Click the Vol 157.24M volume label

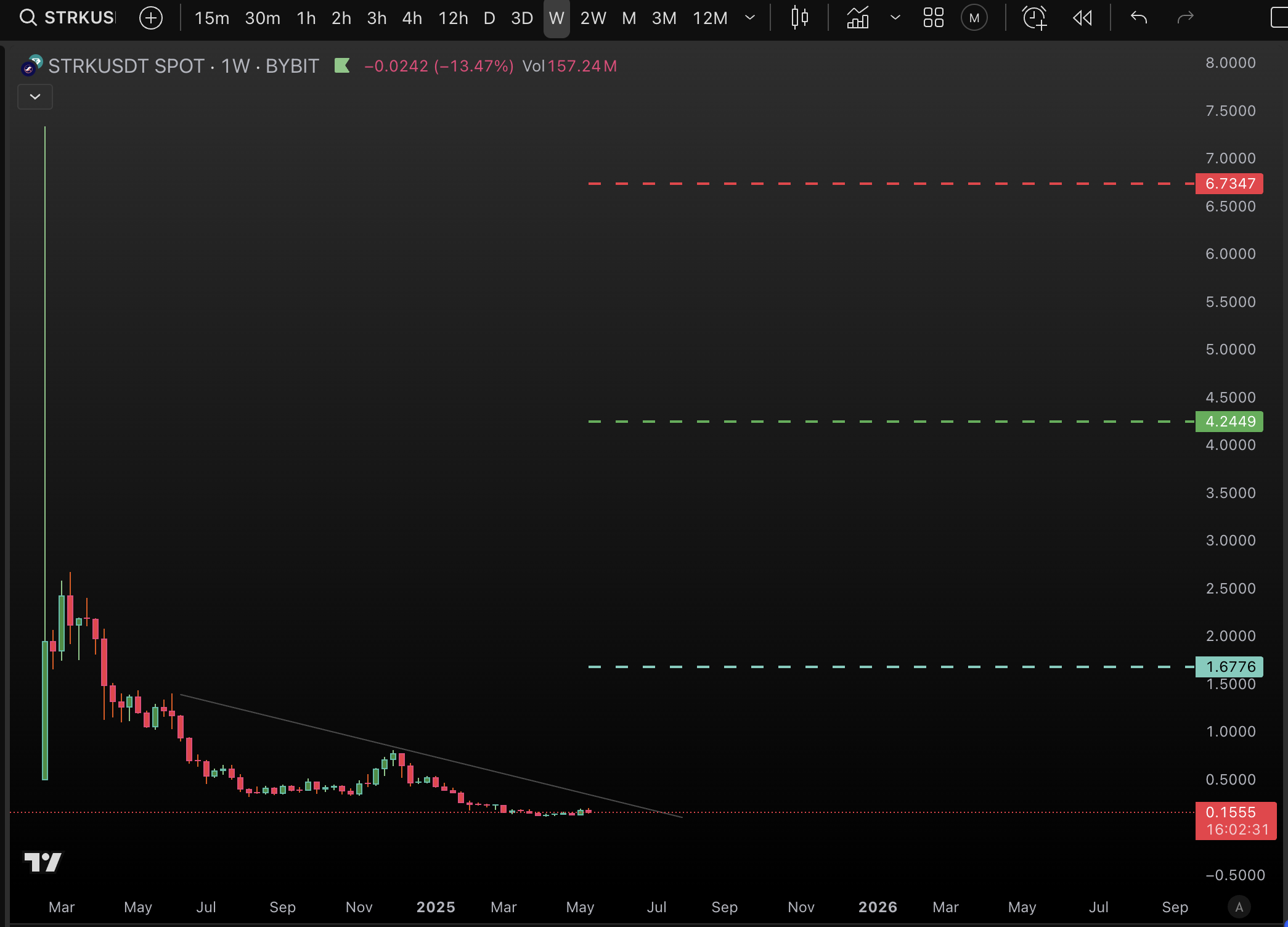(569, 66)
